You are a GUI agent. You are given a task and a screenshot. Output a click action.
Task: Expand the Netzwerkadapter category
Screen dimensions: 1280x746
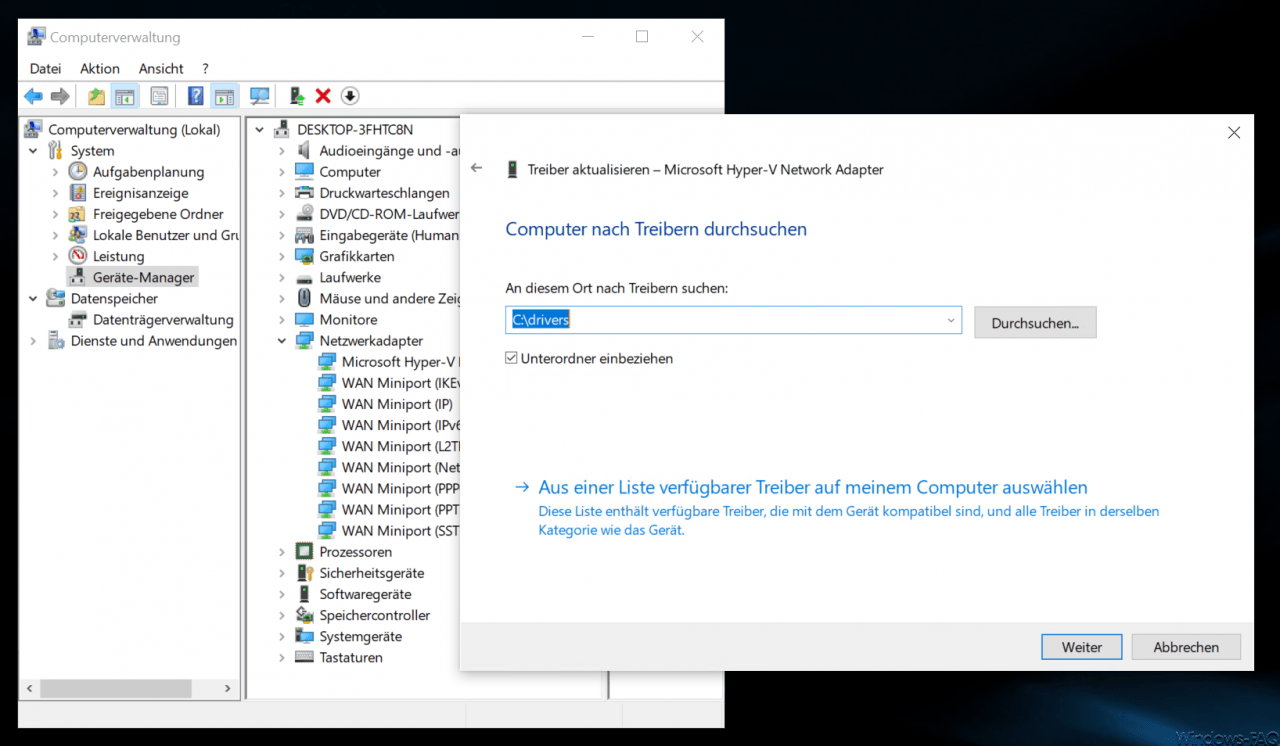pos(283,340)
